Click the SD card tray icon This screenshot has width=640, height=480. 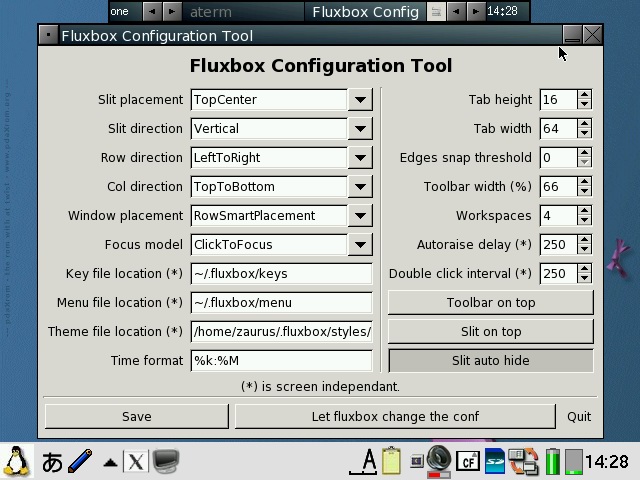pyautogui.click(x=495, y=461)
